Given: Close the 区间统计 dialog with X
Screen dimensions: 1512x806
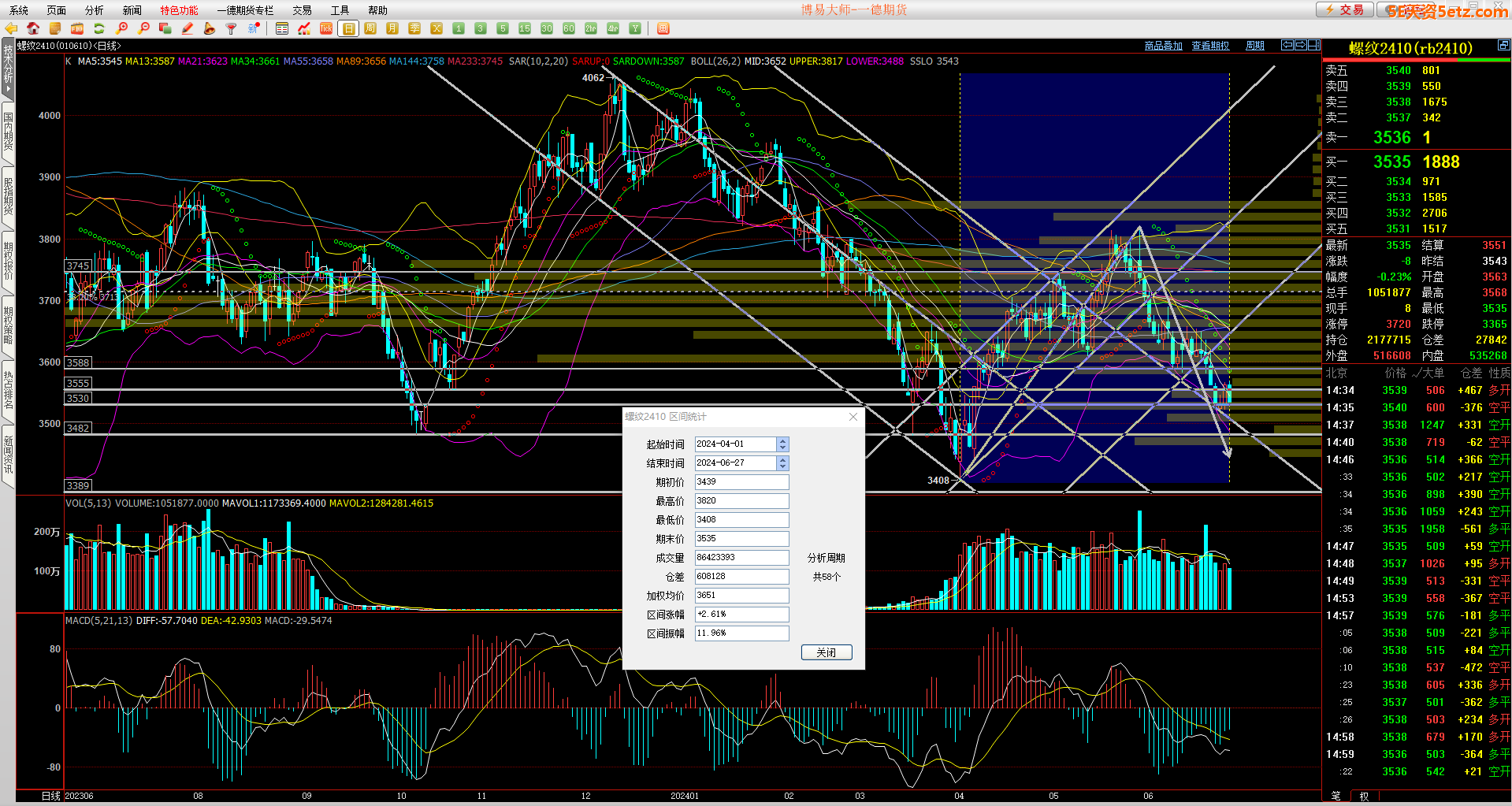Looking at the screenshot, I should click(x=853, y=417).
